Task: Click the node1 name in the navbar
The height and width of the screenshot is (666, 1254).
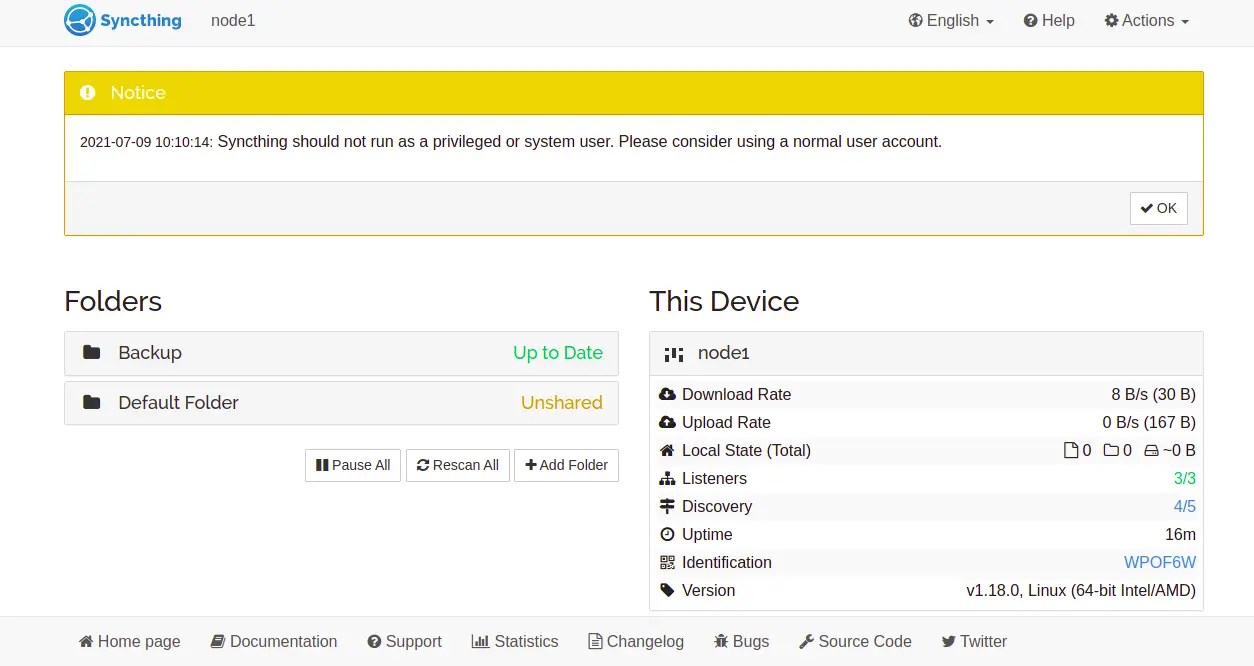Action: point(233,21)
